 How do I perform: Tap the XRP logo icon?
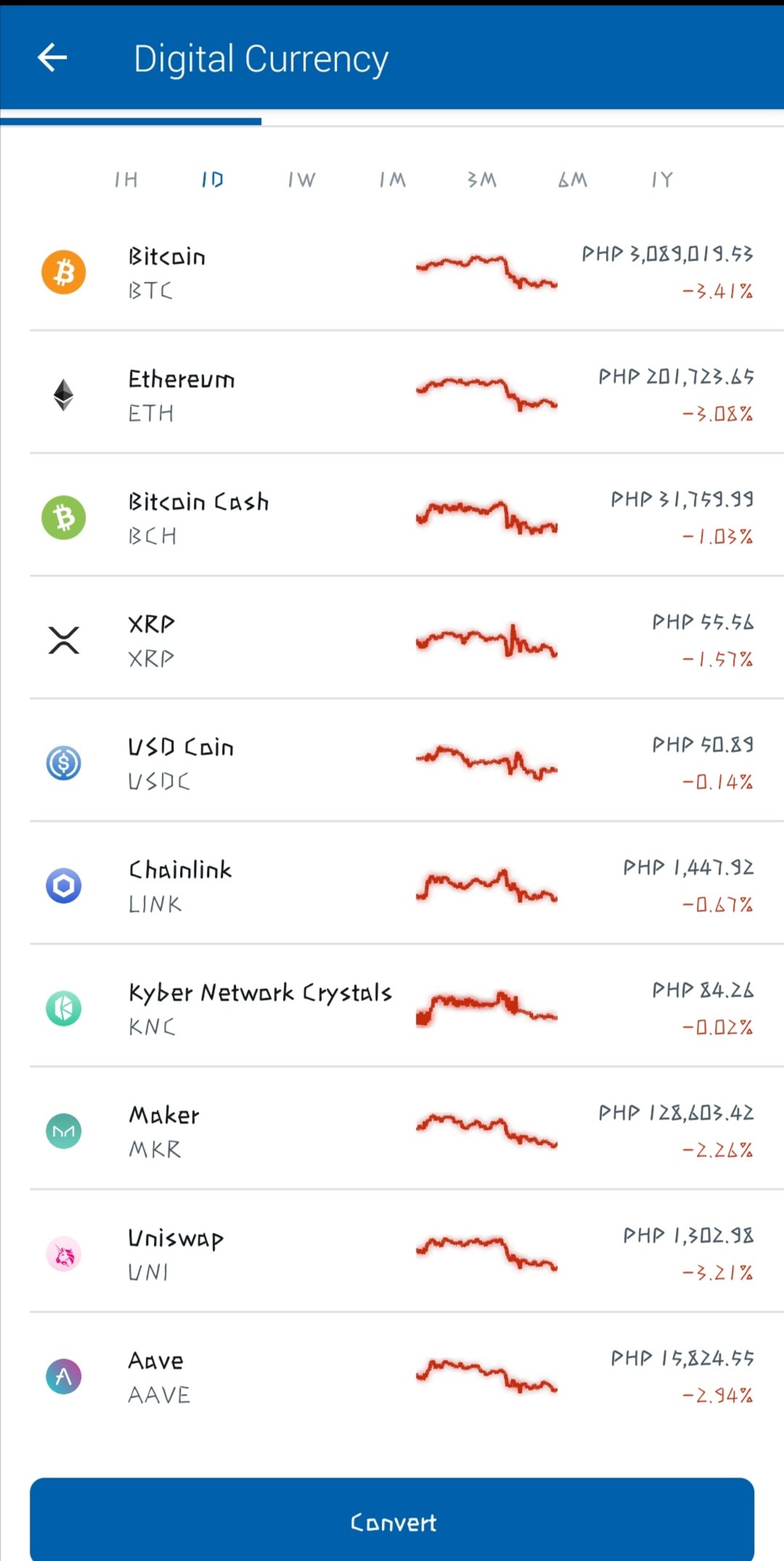pyautogui.click(x=64, y=640)
